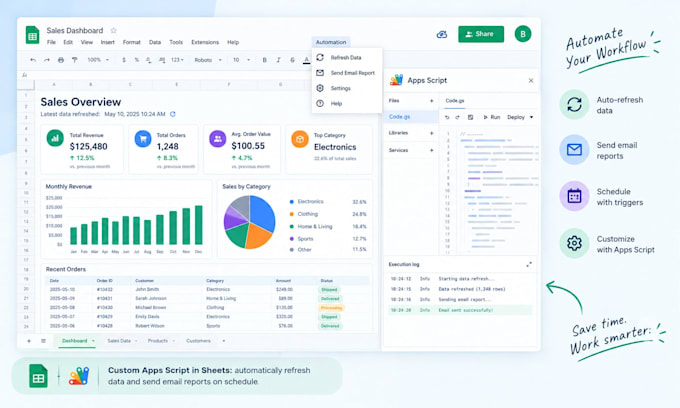Redo in the Apps Script editor
This screenshot has width=680, height=408.
[458, 117]
